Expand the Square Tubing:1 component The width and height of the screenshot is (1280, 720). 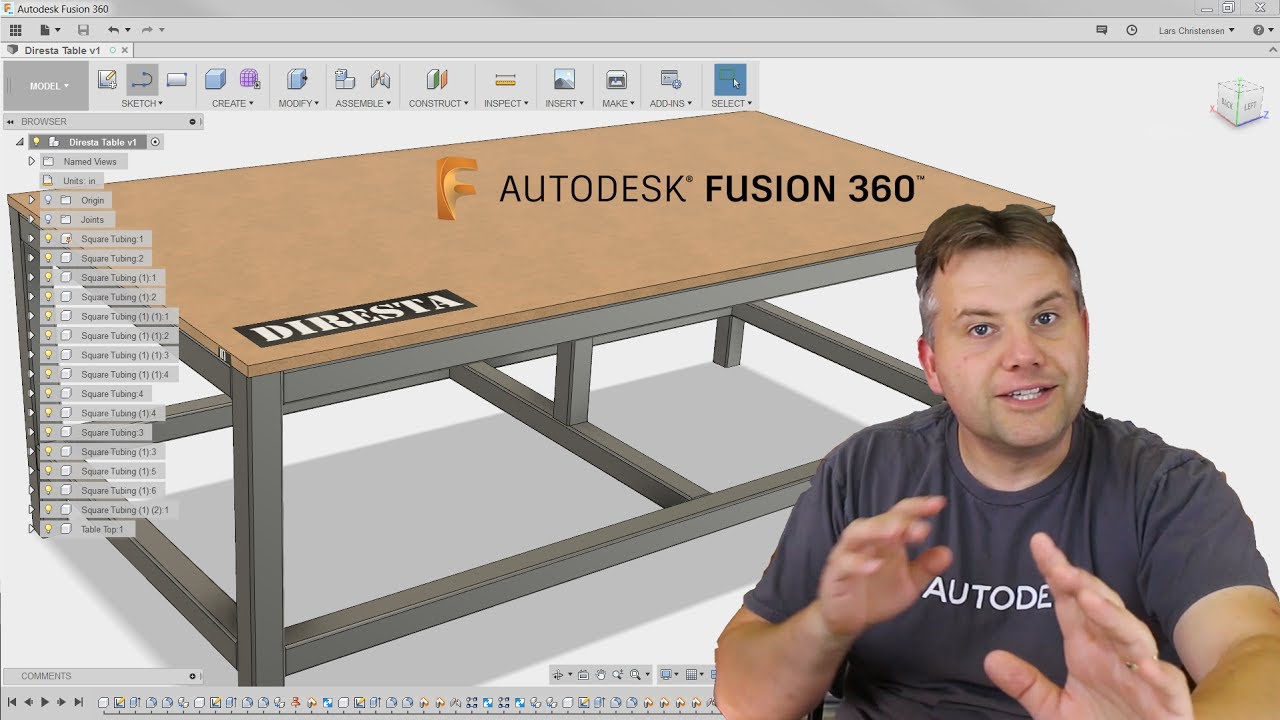pyautogui.click(x=31, y=239)
